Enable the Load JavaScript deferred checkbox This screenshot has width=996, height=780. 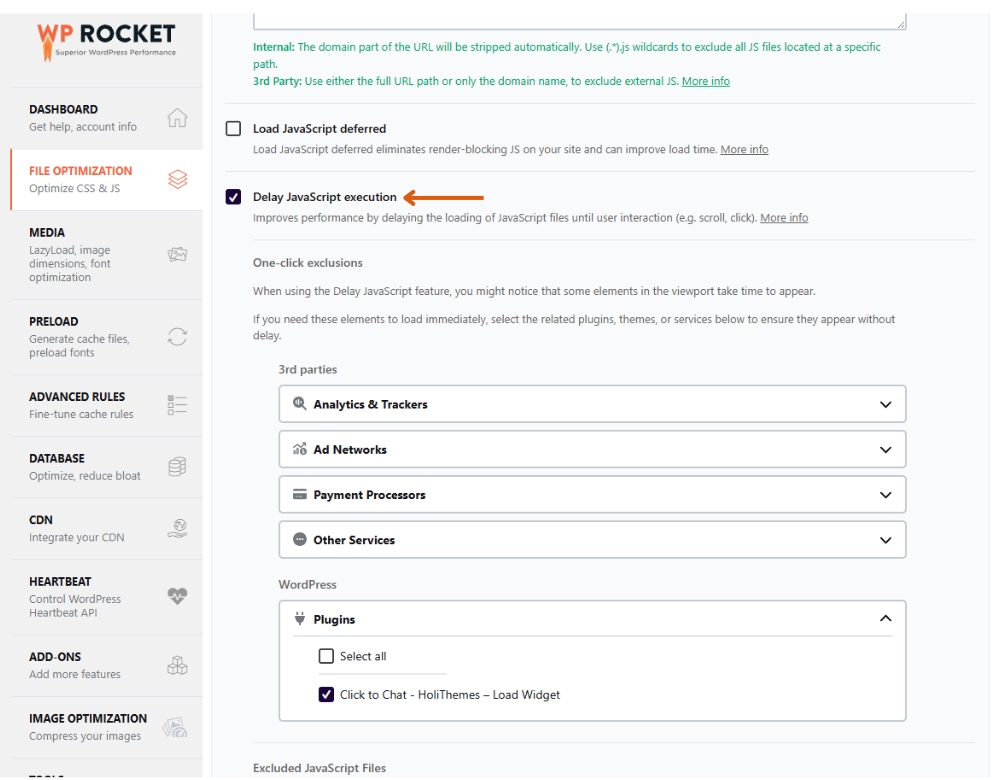[x=234, y=129]
